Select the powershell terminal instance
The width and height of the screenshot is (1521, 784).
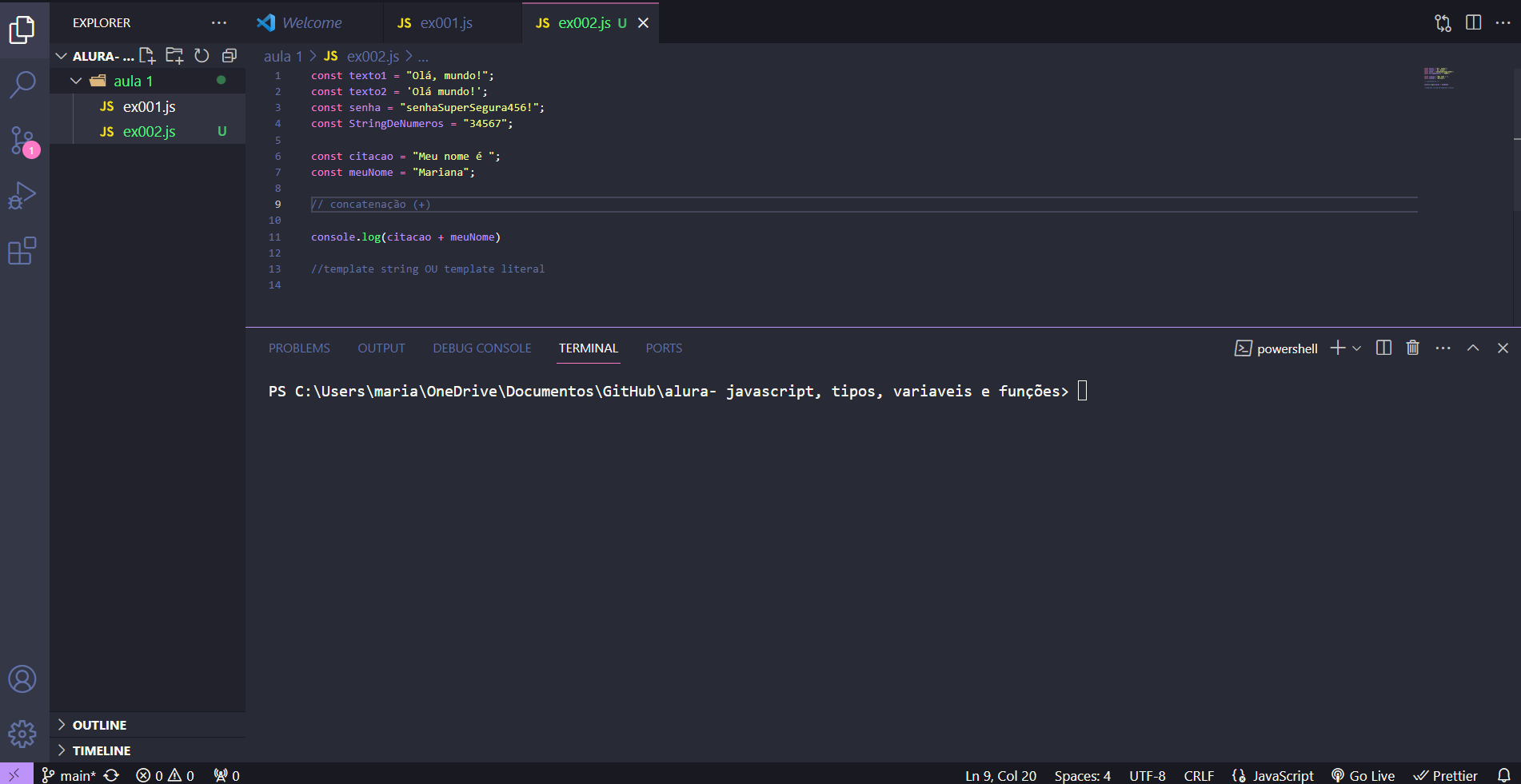coord(1276,348)
